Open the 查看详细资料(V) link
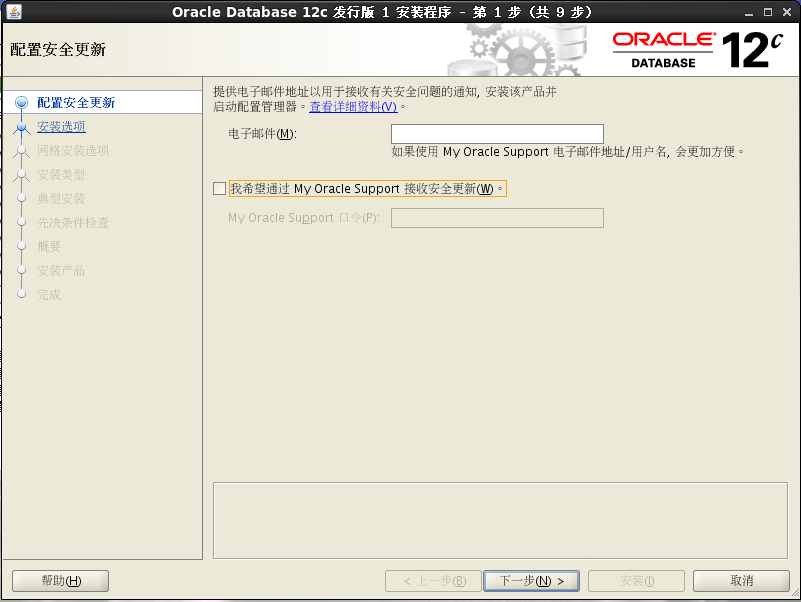This screenshot has height=602, width=801. (353, 107)
